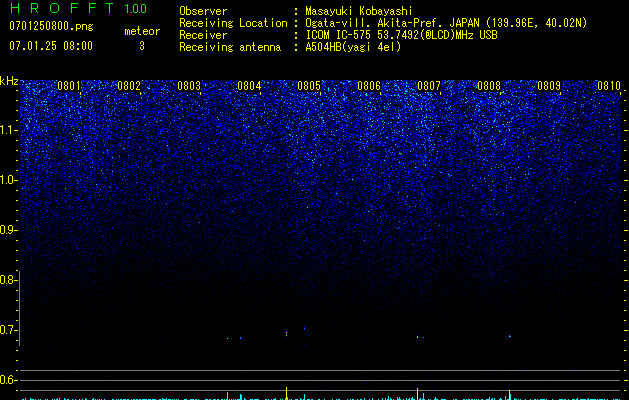Click the 'Receiving antenna' label
The height and width of the screenshot is (400, 629).
[230, 47]
